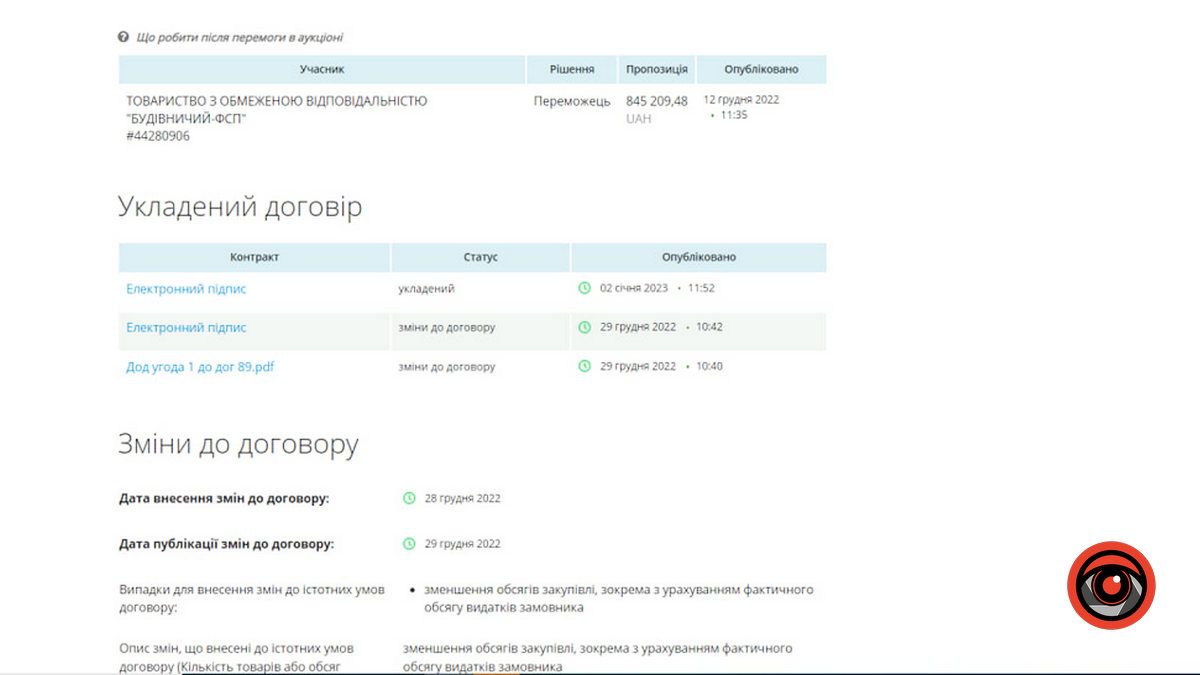Open Електронний підпис link for укладений contract

point(186,289)
